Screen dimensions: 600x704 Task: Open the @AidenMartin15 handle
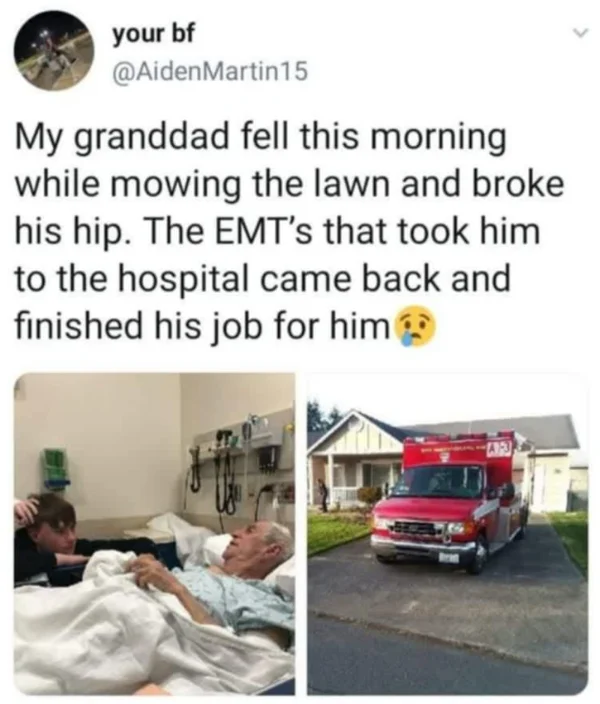210,70
